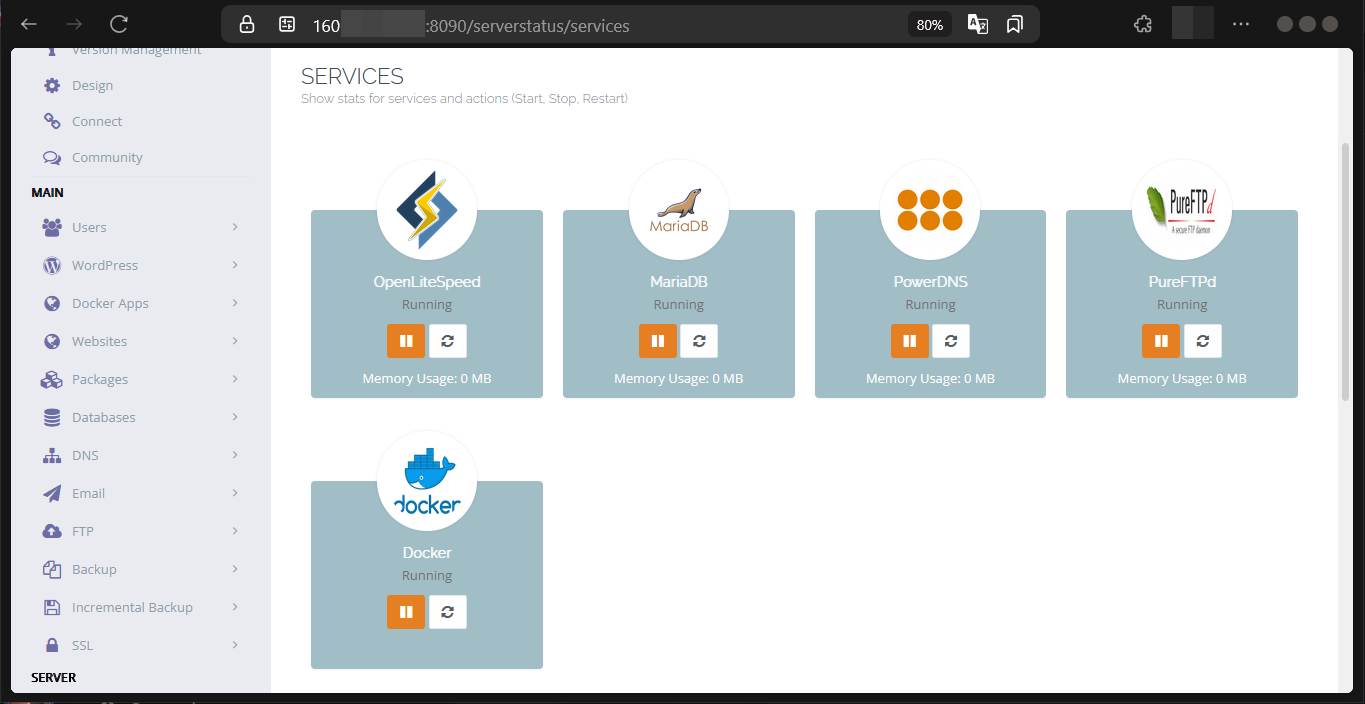This screenshot has height=704, width=1365.
Task: Go back in the browser
Action: pos(29,24)
